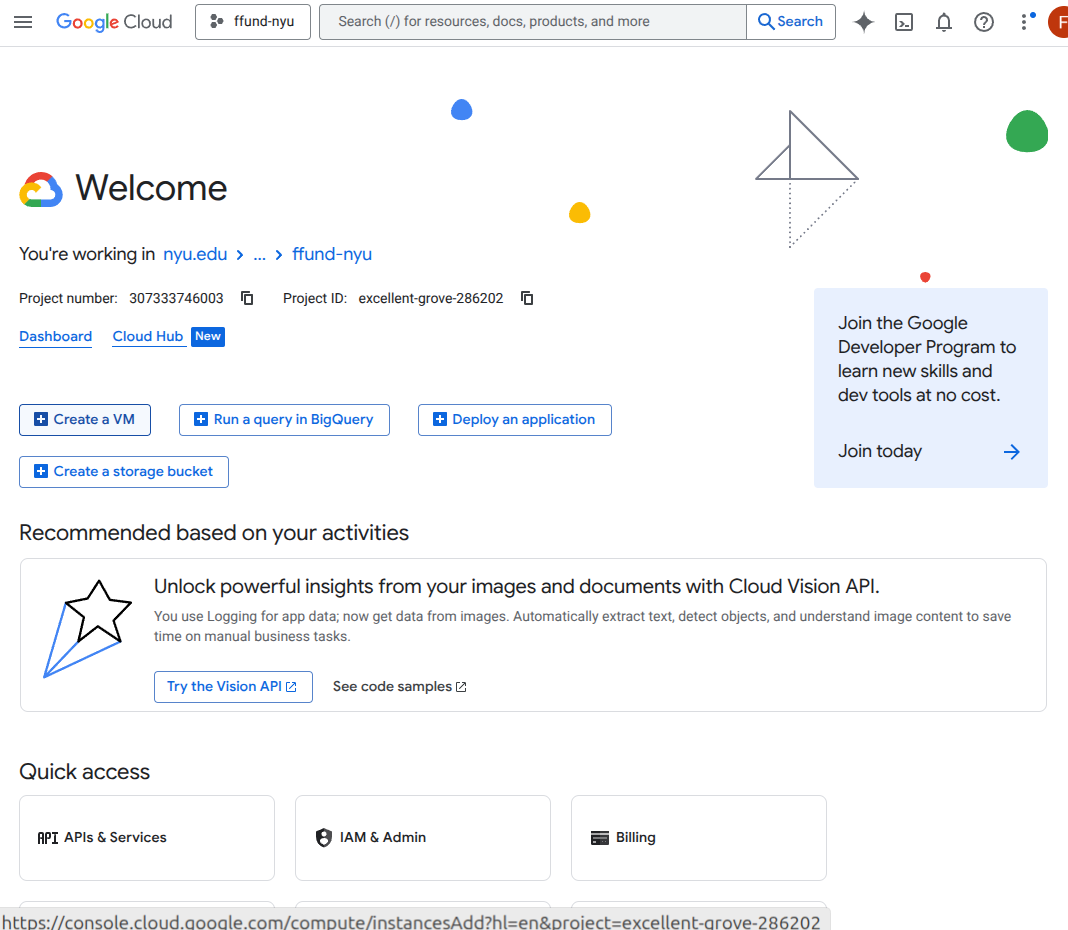
Task: Copy the project number to clipboard
Action: pyautogui.click(x=247, y=298)
